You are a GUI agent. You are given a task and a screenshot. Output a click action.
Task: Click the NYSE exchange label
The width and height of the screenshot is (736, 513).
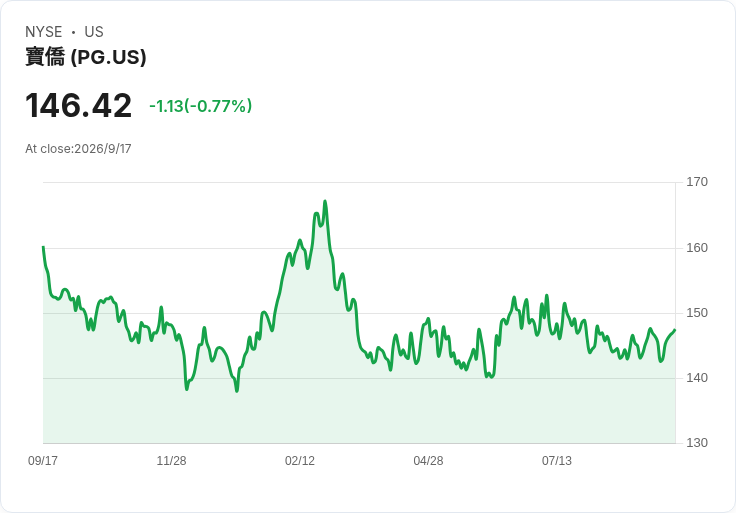pos(44,32)
